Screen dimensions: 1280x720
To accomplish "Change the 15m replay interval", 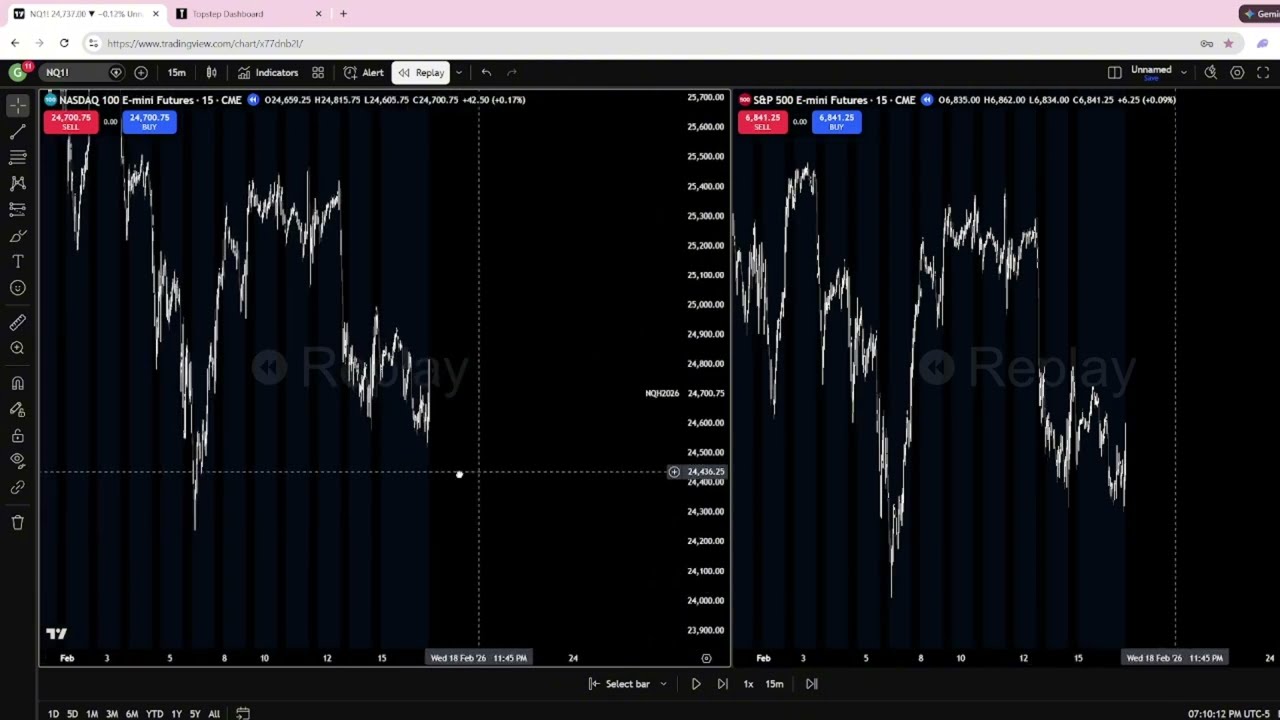I will 774,684.
